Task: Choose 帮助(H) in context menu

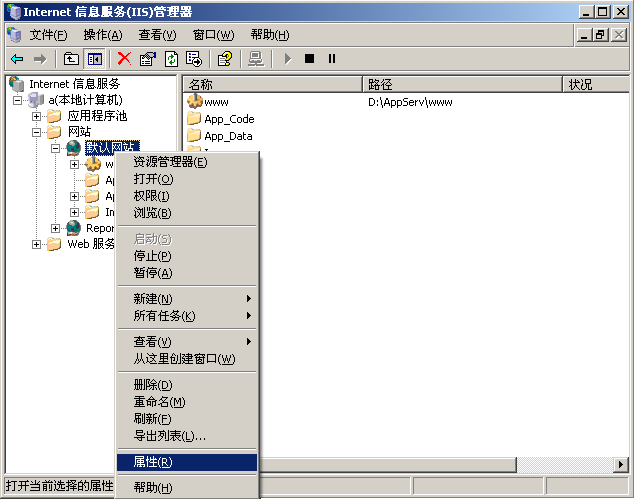Action: pyautogui.click(x=187, y=488)
